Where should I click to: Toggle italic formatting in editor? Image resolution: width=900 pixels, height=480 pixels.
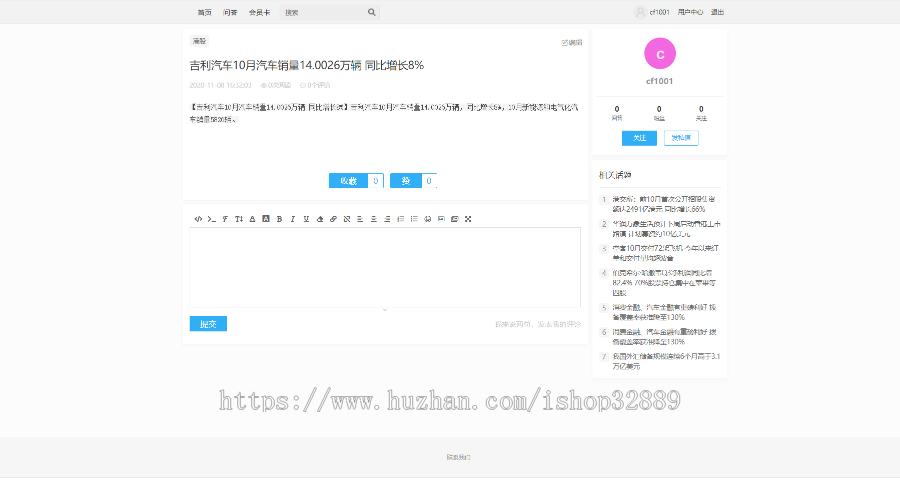tap(293, 219)
